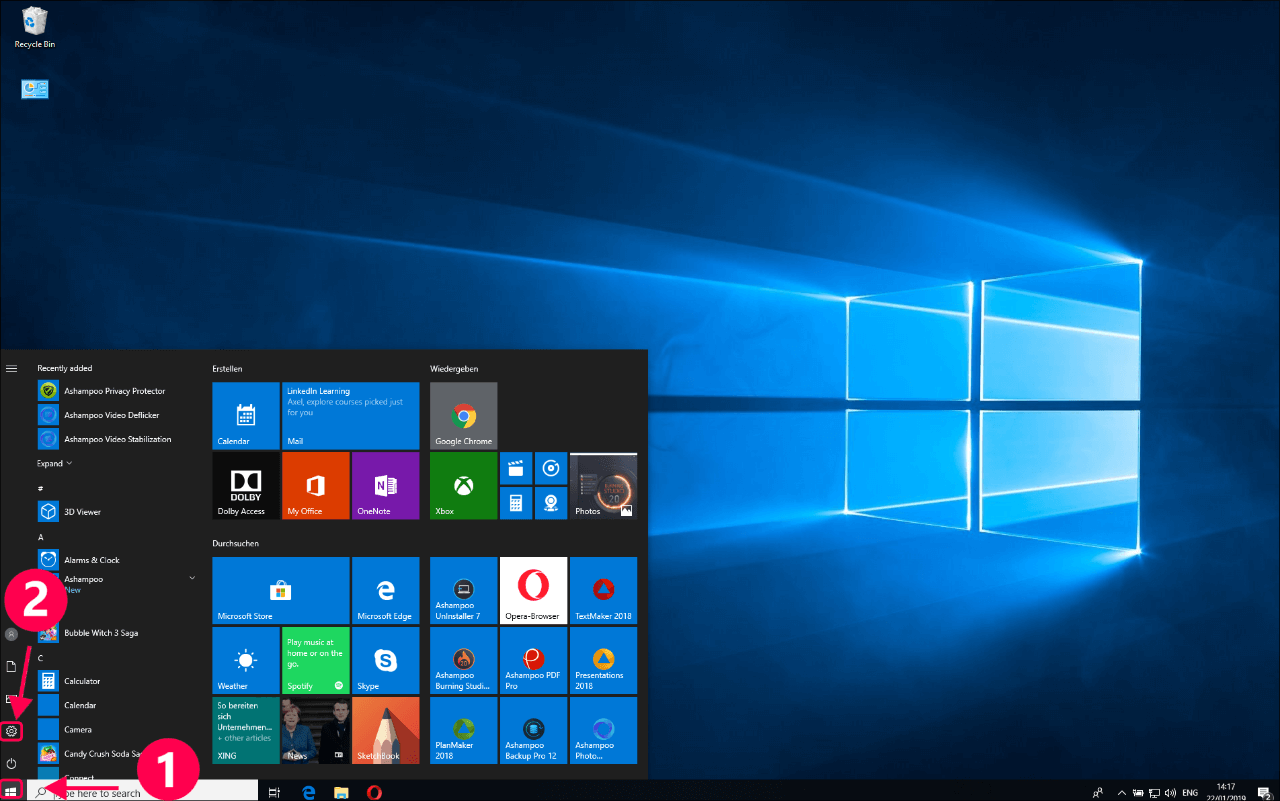The height and width of the screenshot is (801, 1280).
Task: Open the volume control in system tray
Action: coord(1169,792)
